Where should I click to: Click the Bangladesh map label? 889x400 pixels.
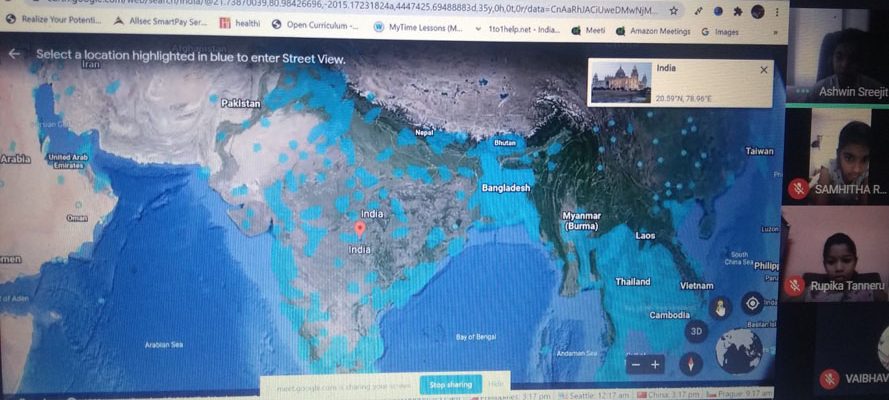click(x=506, y=188)
